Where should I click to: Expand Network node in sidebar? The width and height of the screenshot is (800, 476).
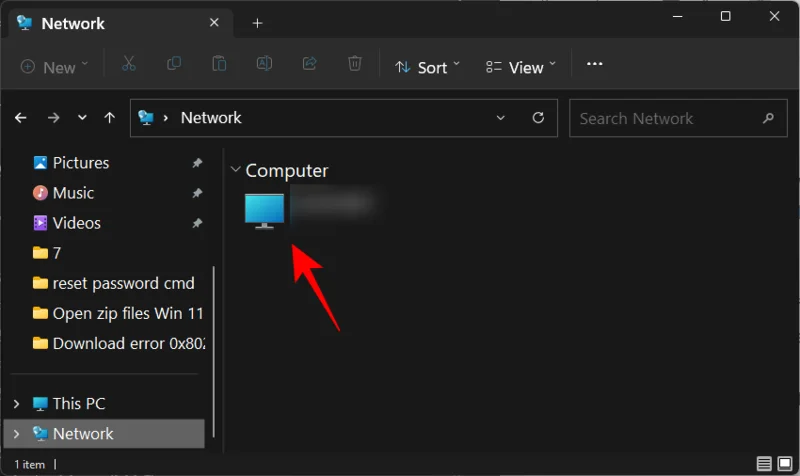click(x=16, y=434)
